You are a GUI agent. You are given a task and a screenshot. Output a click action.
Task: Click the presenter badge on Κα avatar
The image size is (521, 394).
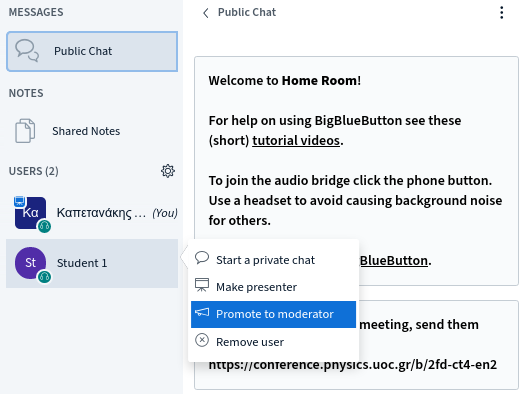19,201
